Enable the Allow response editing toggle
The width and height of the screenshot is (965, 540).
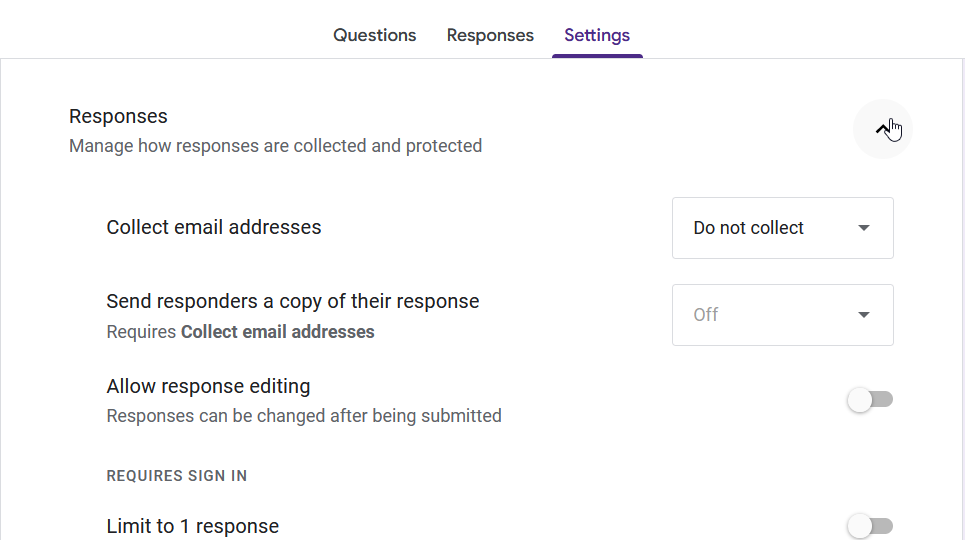(x=869, y=400)
